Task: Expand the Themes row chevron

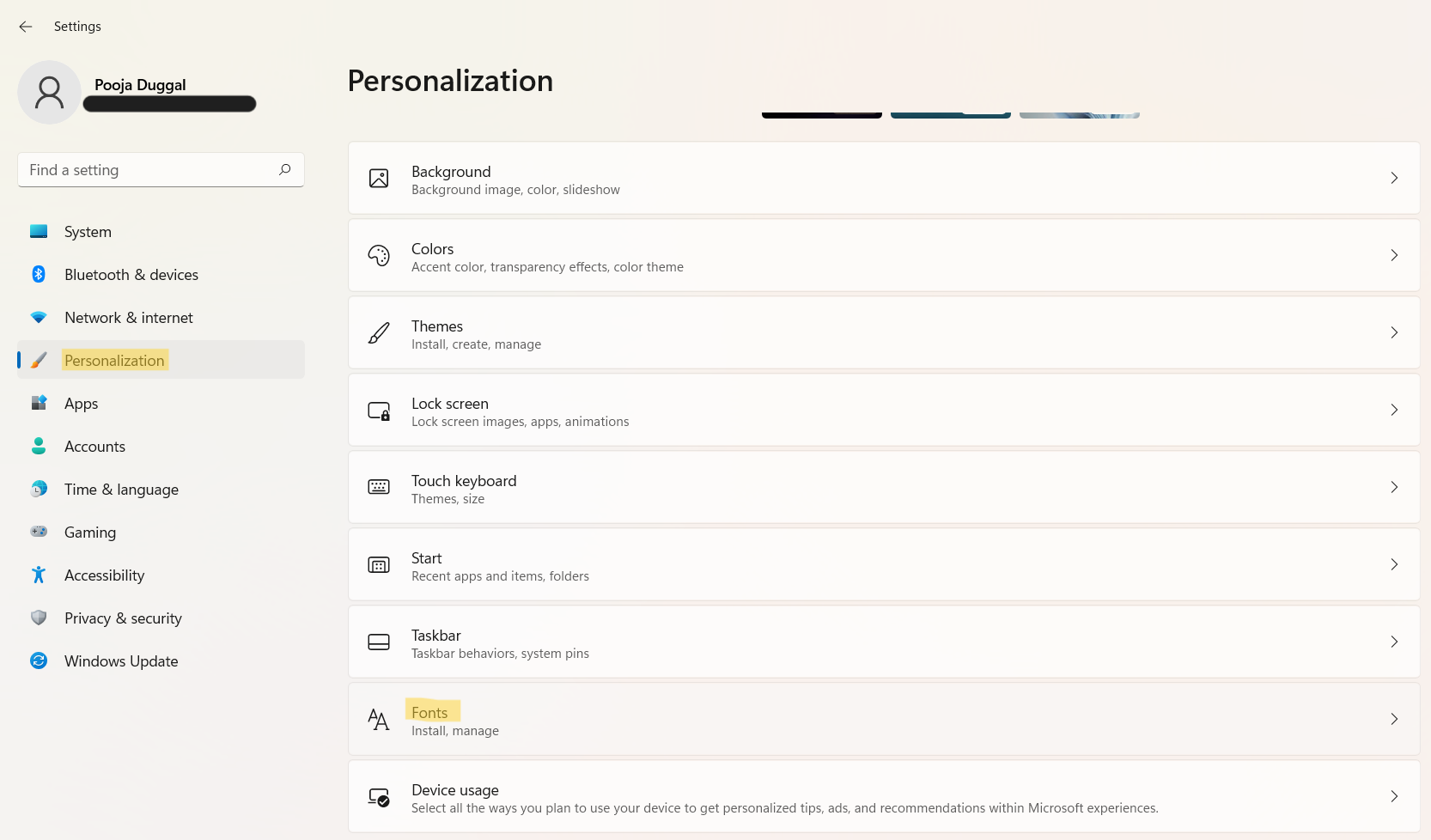Action: click(x=1393, y=332)
